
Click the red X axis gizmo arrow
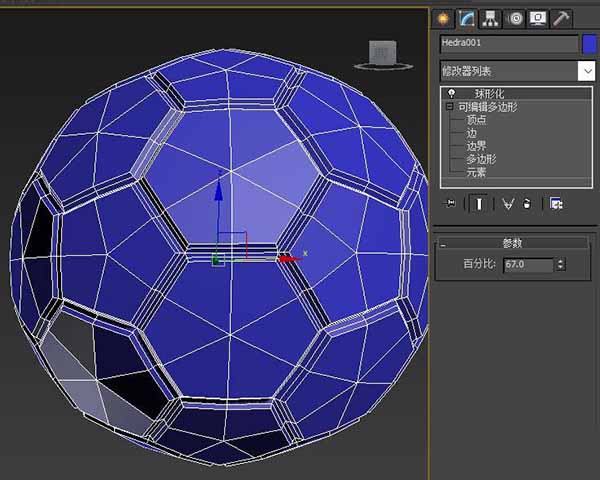[x=289, y=259]
